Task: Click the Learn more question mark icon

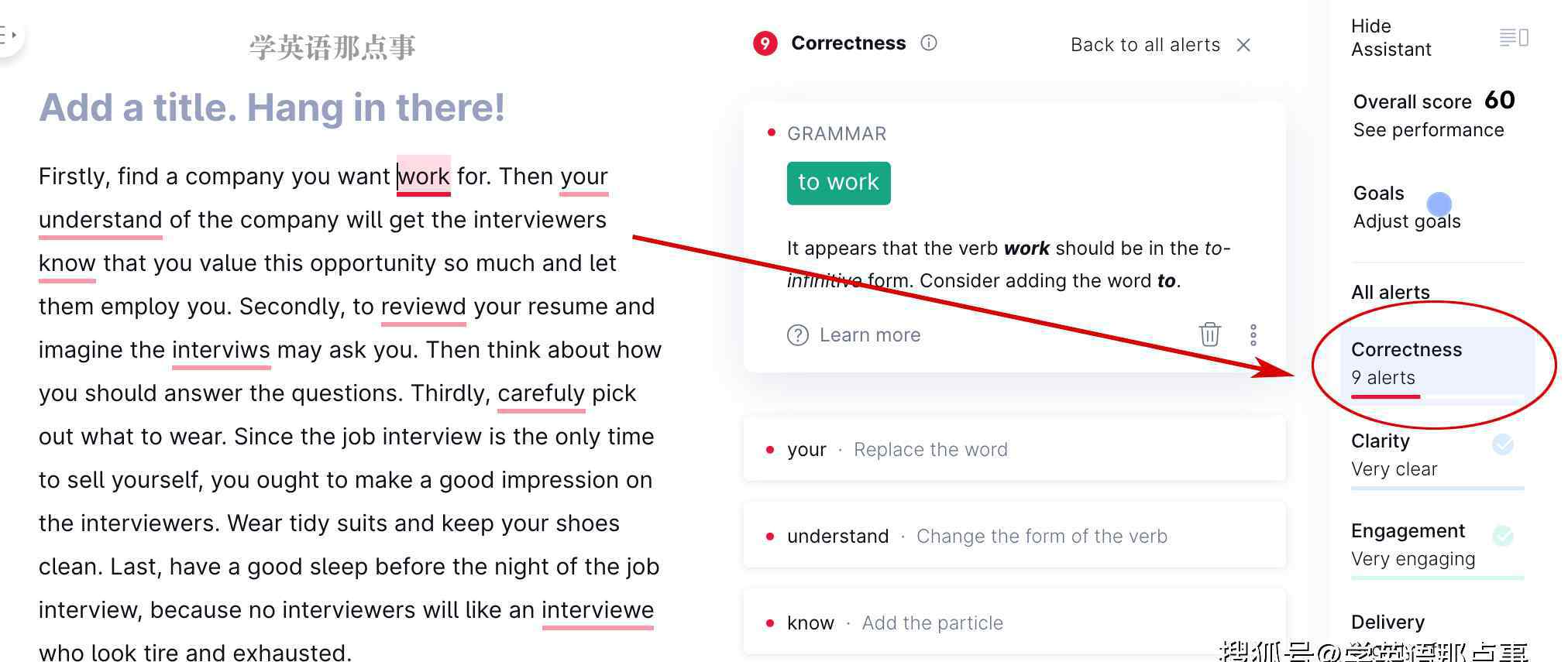Action: click(x=797, y=335)
